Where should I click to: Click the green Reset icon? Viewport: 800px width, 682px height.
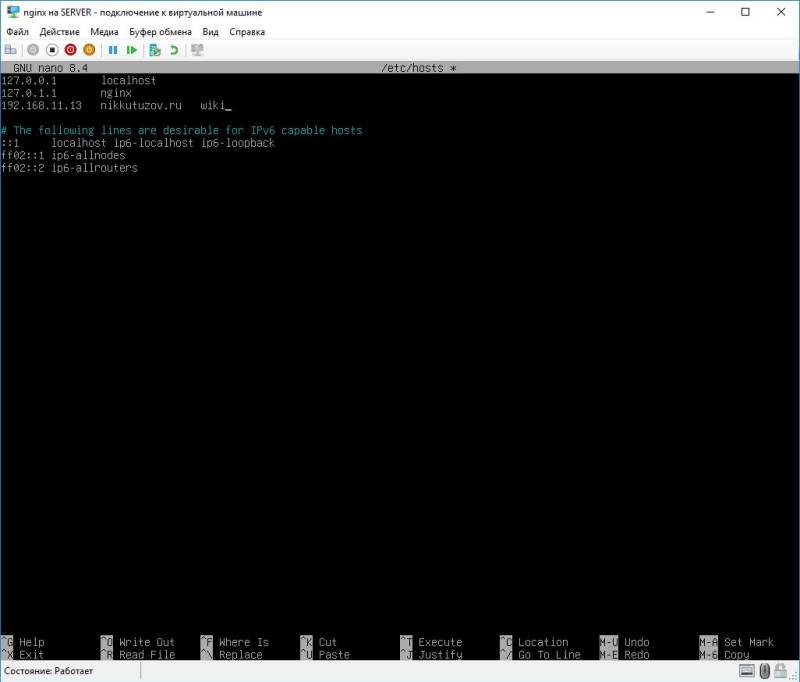tap(132, 50)
